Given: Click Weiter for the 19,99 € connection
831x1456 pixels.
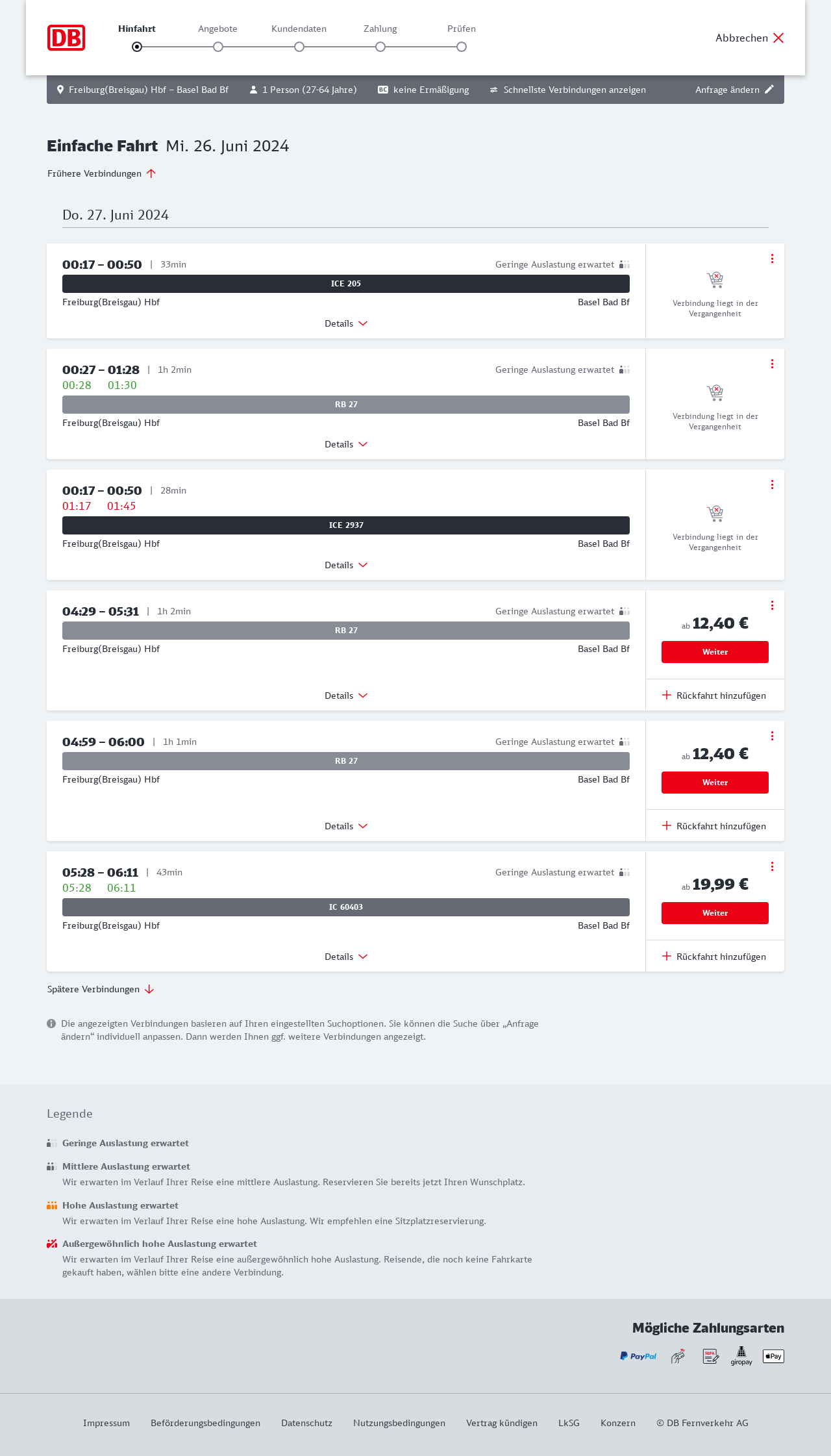Looking at the screenshot, I should tap(715, 913).
